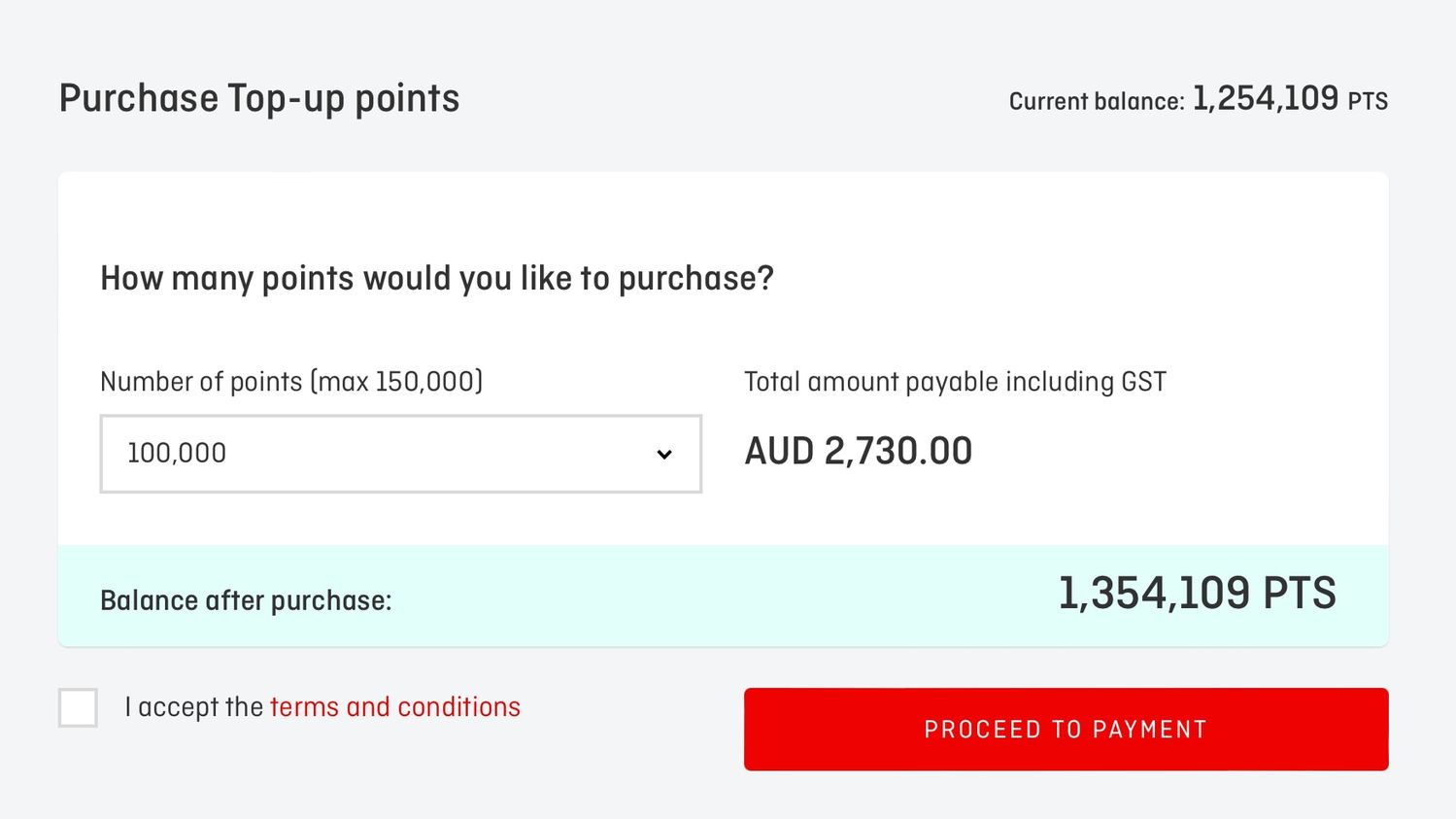
Task: Click the "(max 150,000)" limit text
Action: coord(396,382)
